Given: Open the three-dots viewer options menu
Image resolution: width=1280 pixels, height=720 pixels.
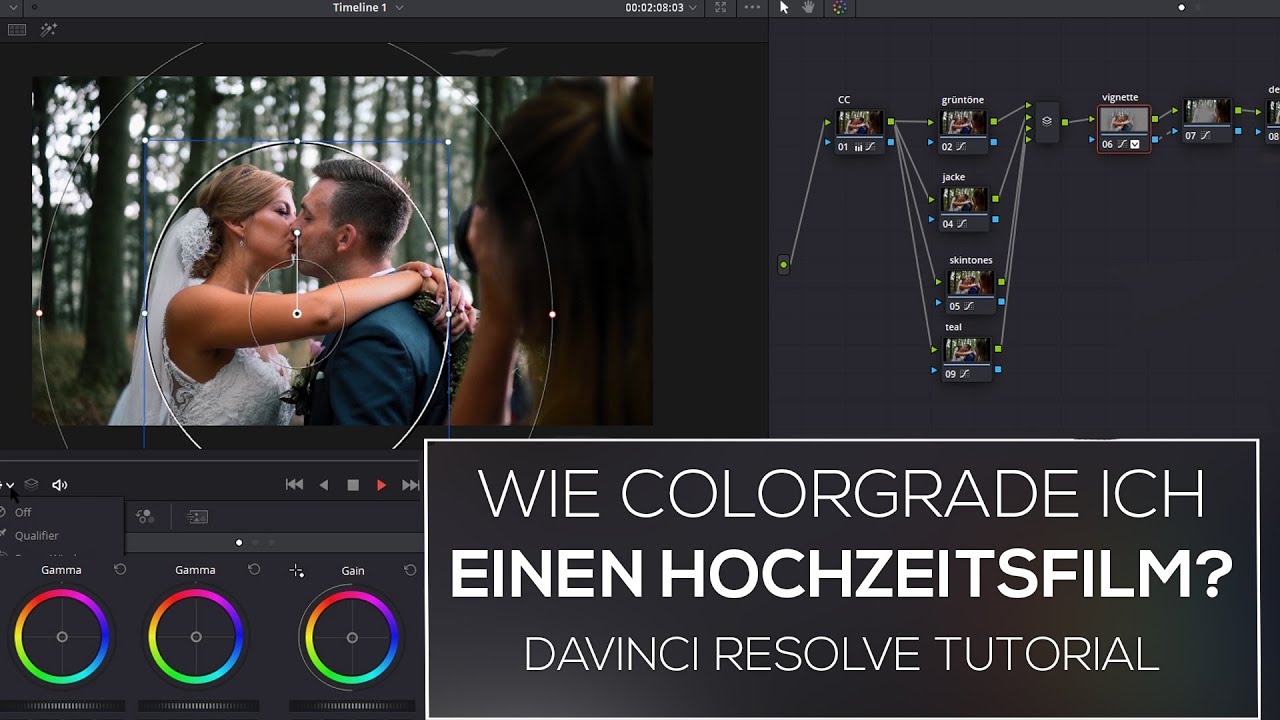Looking at the screenshot, I should point(752,7).
